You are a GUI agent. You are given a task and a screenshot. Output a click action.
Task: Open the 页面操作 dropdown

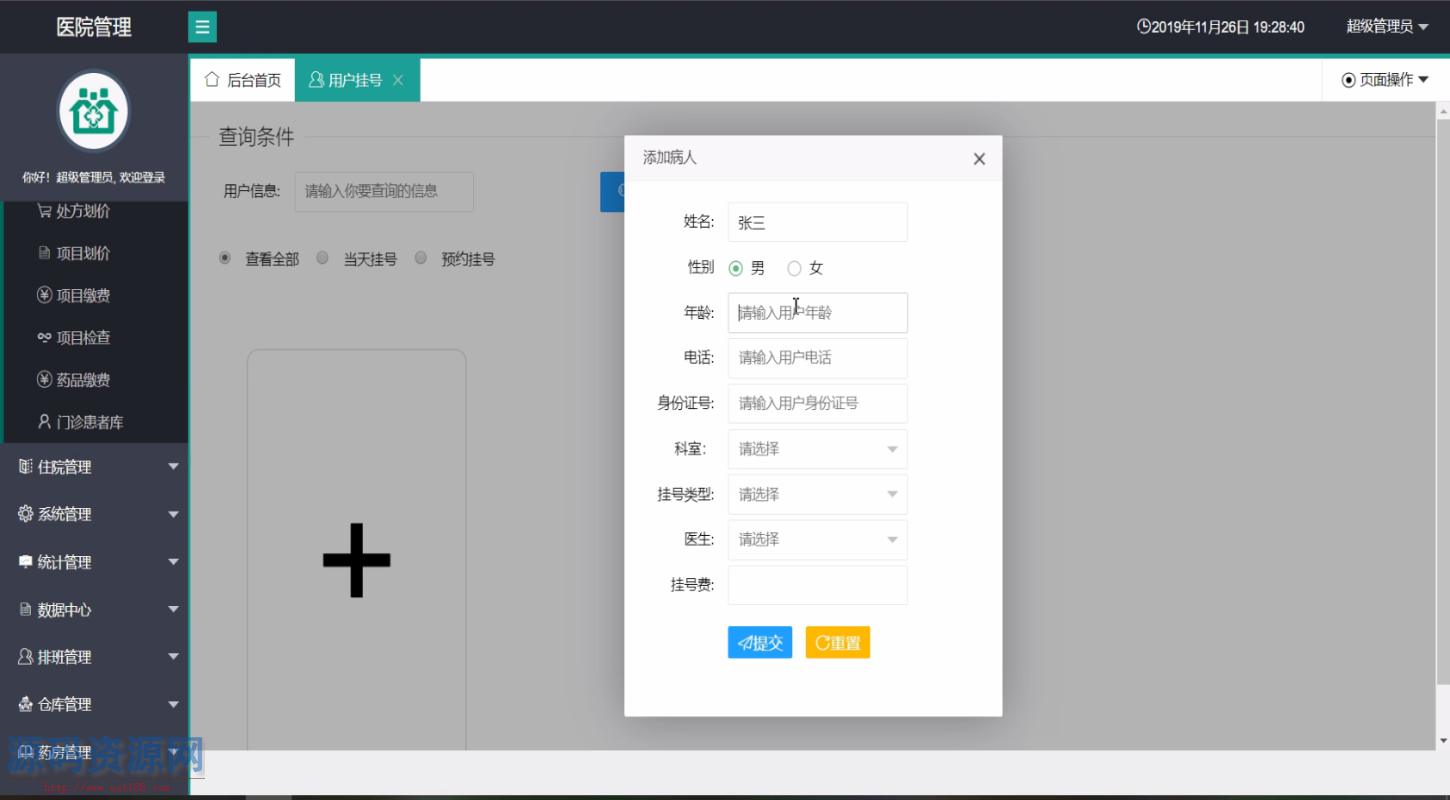[x=1385, y=80]
